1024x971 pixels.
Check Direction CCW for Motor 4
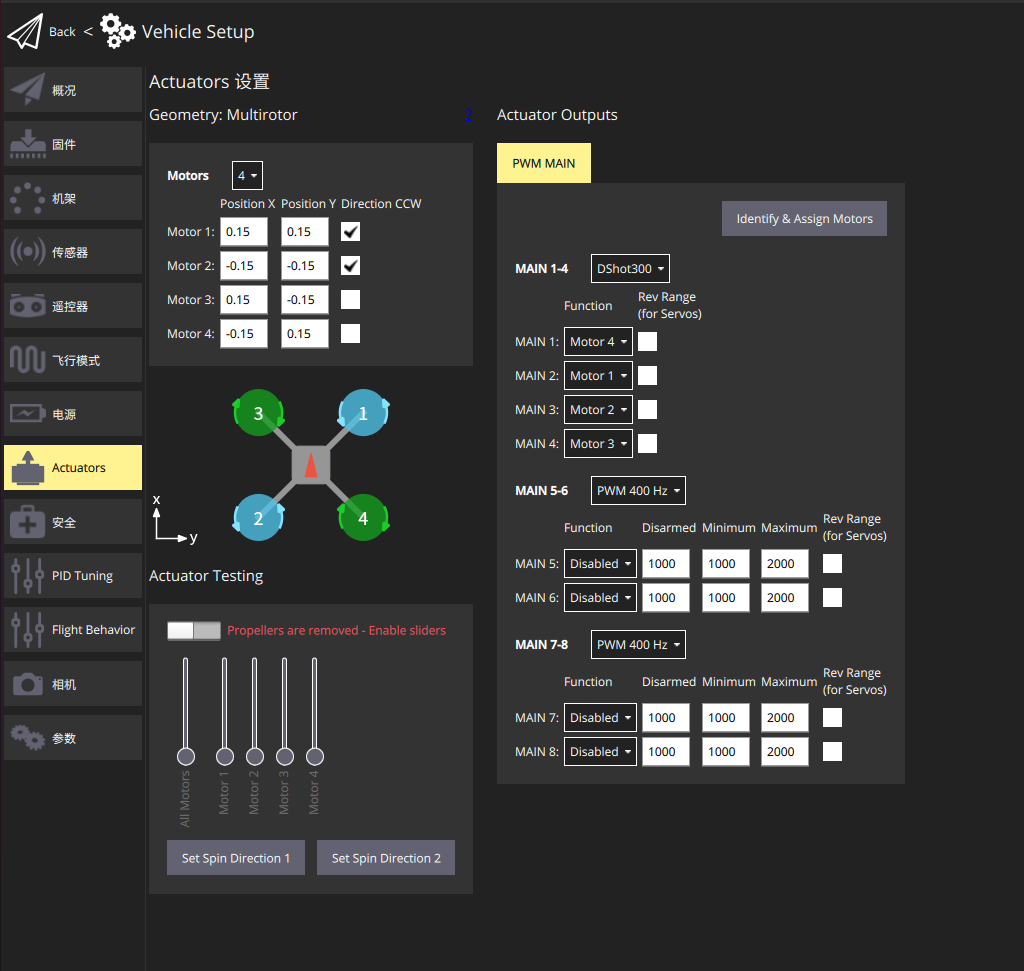351,334
